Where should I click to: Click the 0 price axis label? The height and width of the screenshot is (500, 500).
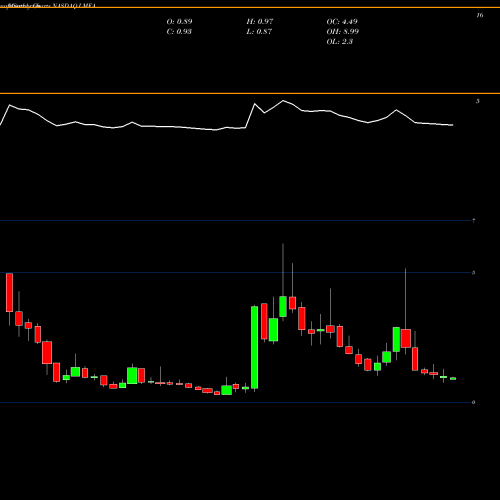click(x=474, y=402)
